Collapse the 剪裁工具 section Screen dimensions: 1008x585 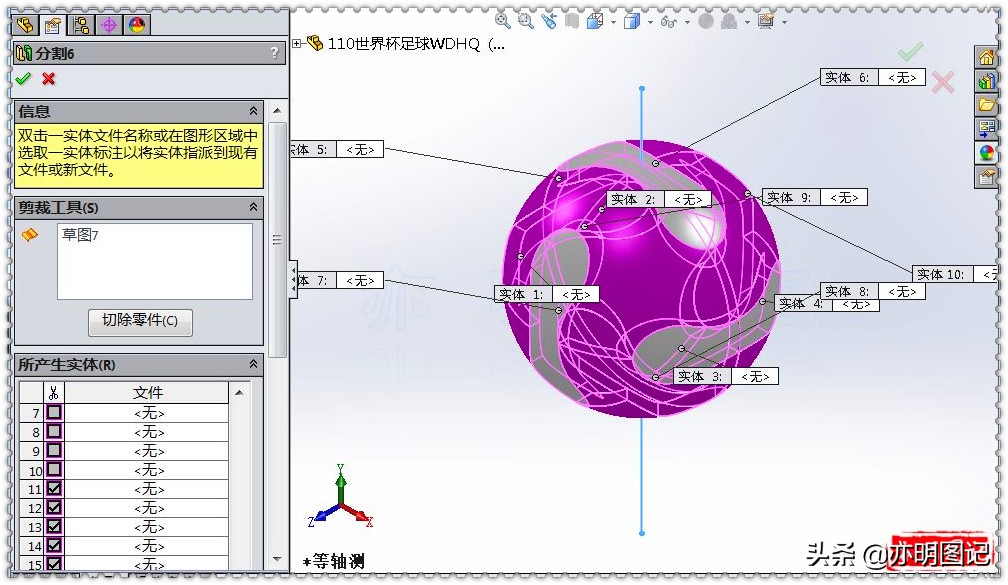pyautogui.click(x=252, y=207)
